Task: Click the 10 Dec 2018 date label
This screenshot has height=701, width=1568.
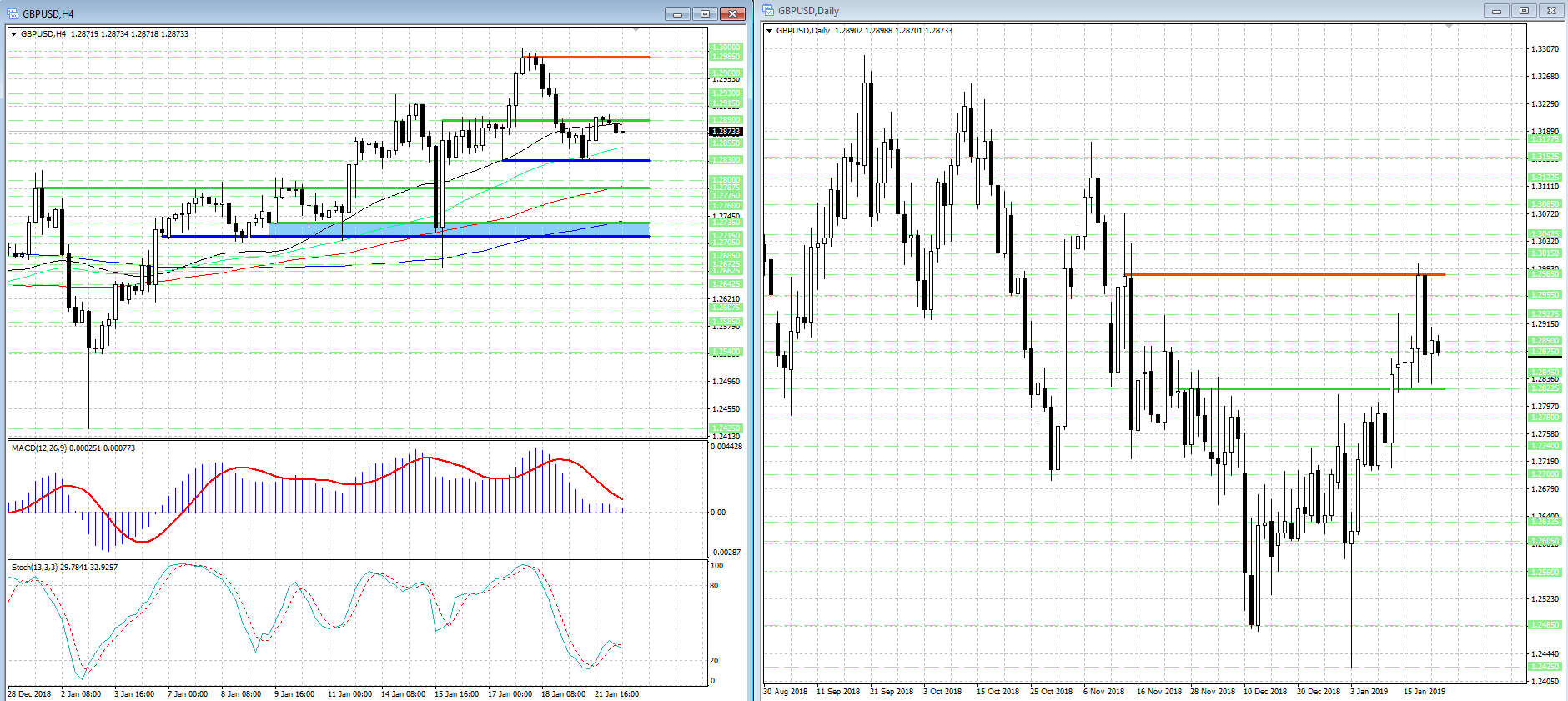Action: 1265,692
